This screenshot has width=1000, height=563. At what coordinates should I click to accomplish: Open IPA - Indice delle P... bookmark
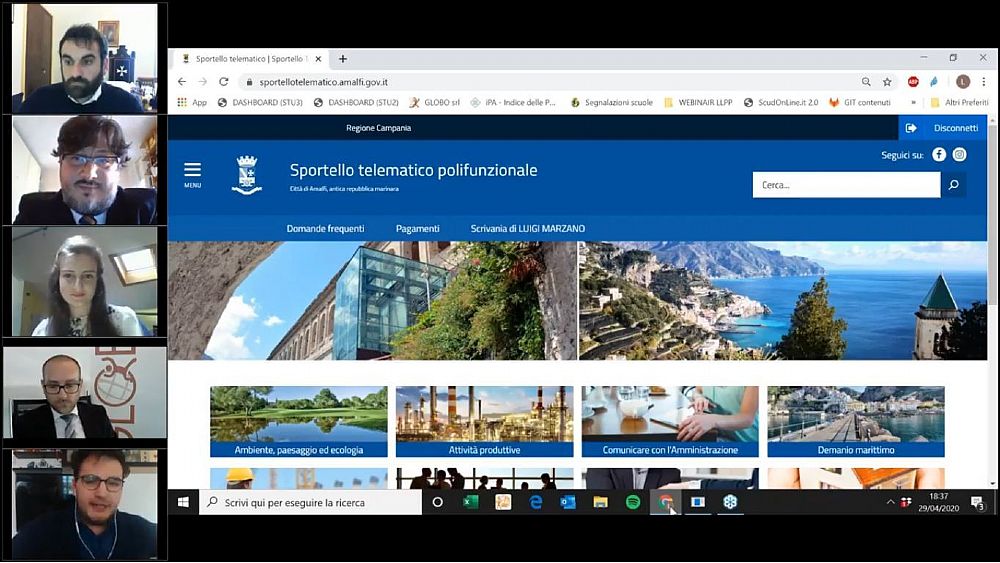[x=513, y=102]
